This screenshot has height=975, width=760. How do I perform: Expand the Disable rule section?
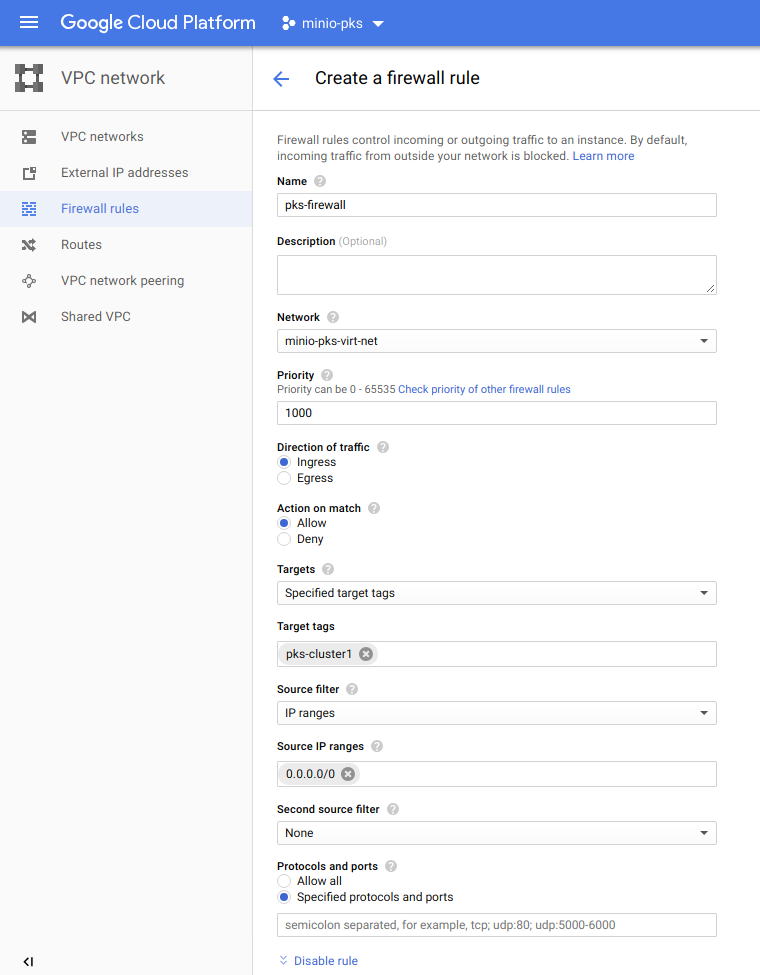click(x=318, y=961)
